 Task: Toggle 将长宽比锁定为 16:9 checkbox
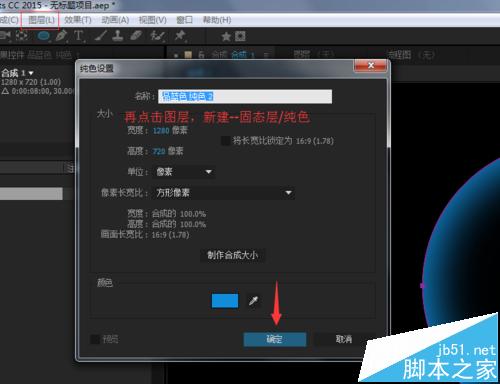click(x=226, y=141)
